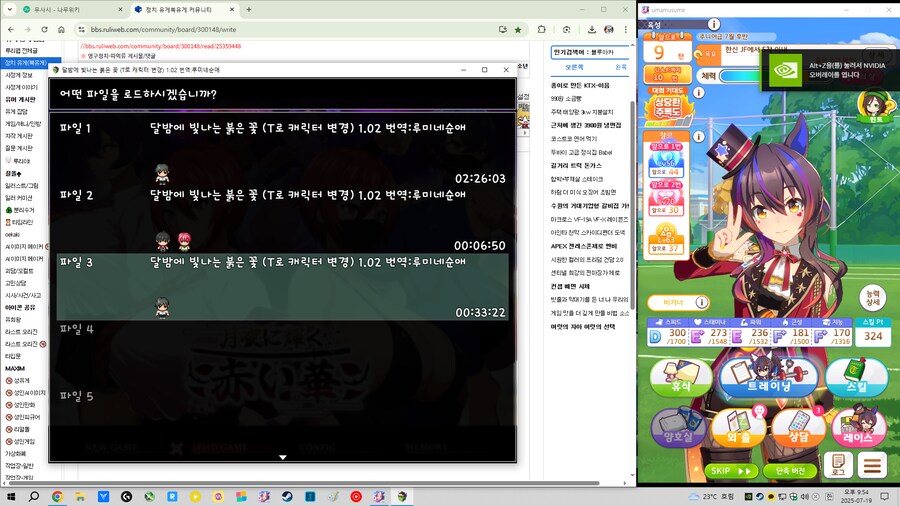The height and width of the screenshot is (506, 900).
Task: Load highlighted save 파일 3
Action: 282,287
